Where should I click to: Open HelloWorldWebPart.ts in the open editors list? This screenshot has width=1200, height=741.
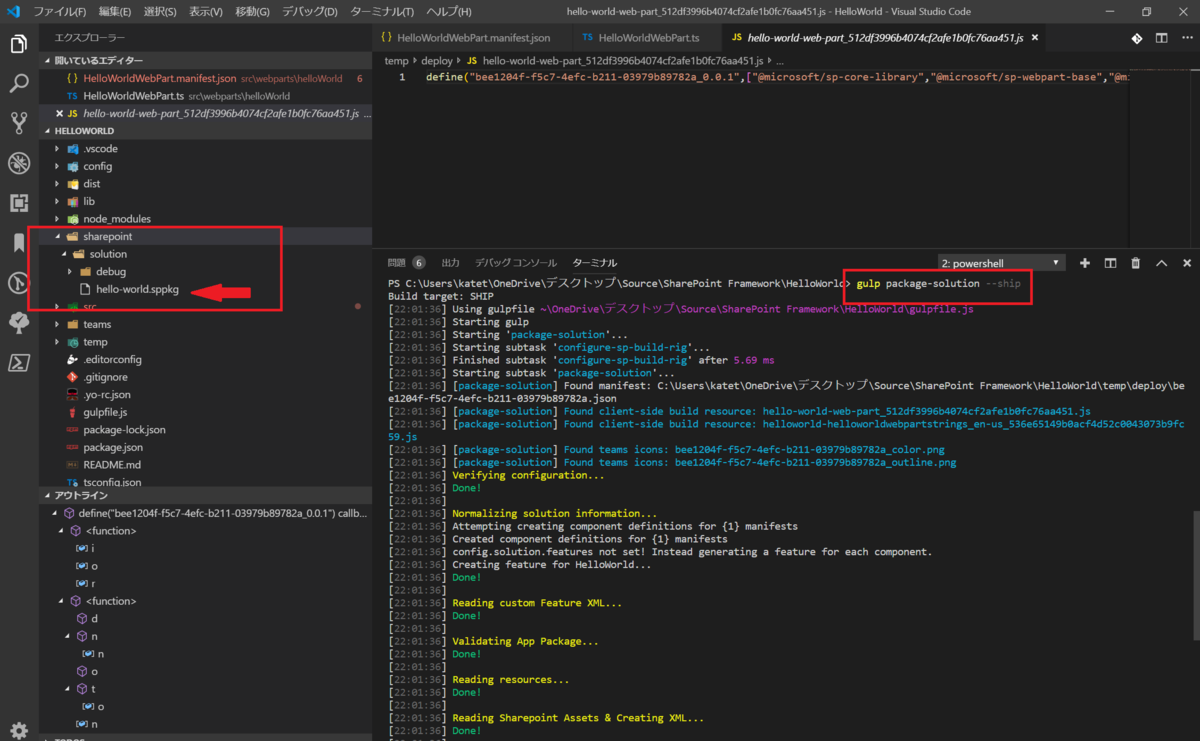206,96
